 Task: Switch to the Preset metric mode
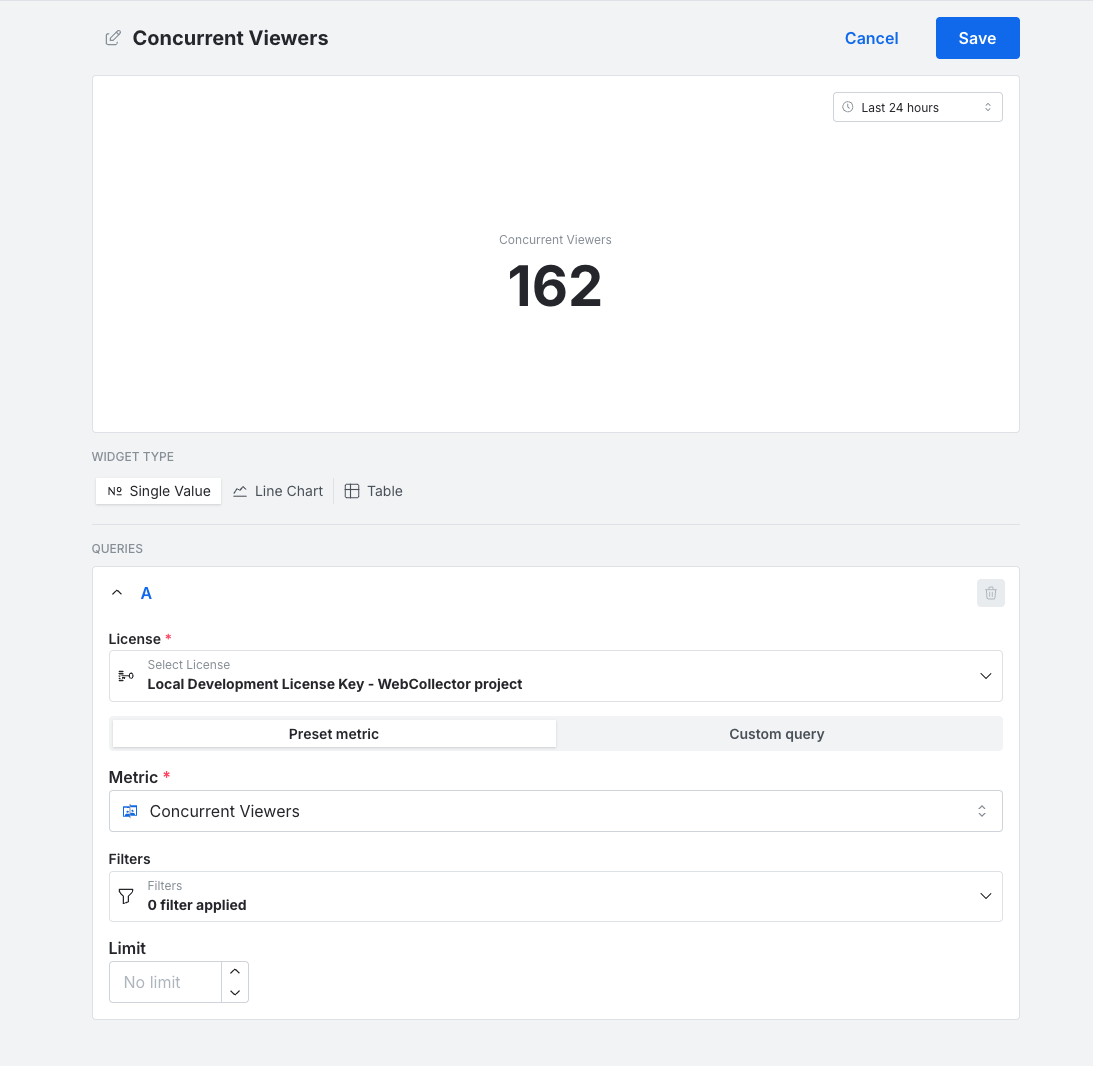tap(334, 734)
